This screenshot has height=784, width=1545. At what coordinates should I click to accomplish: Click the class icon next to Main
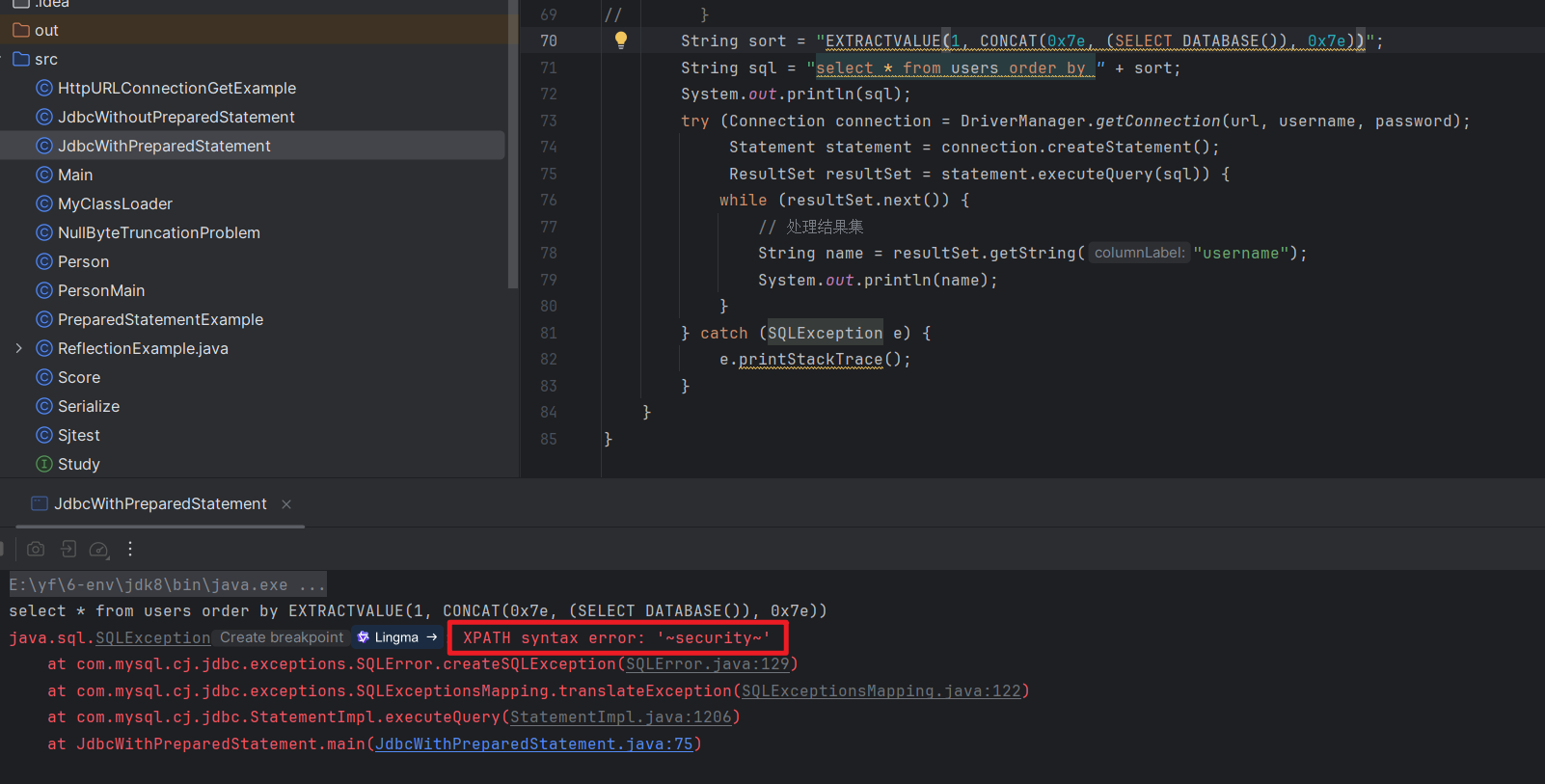(x=43, y=175)
